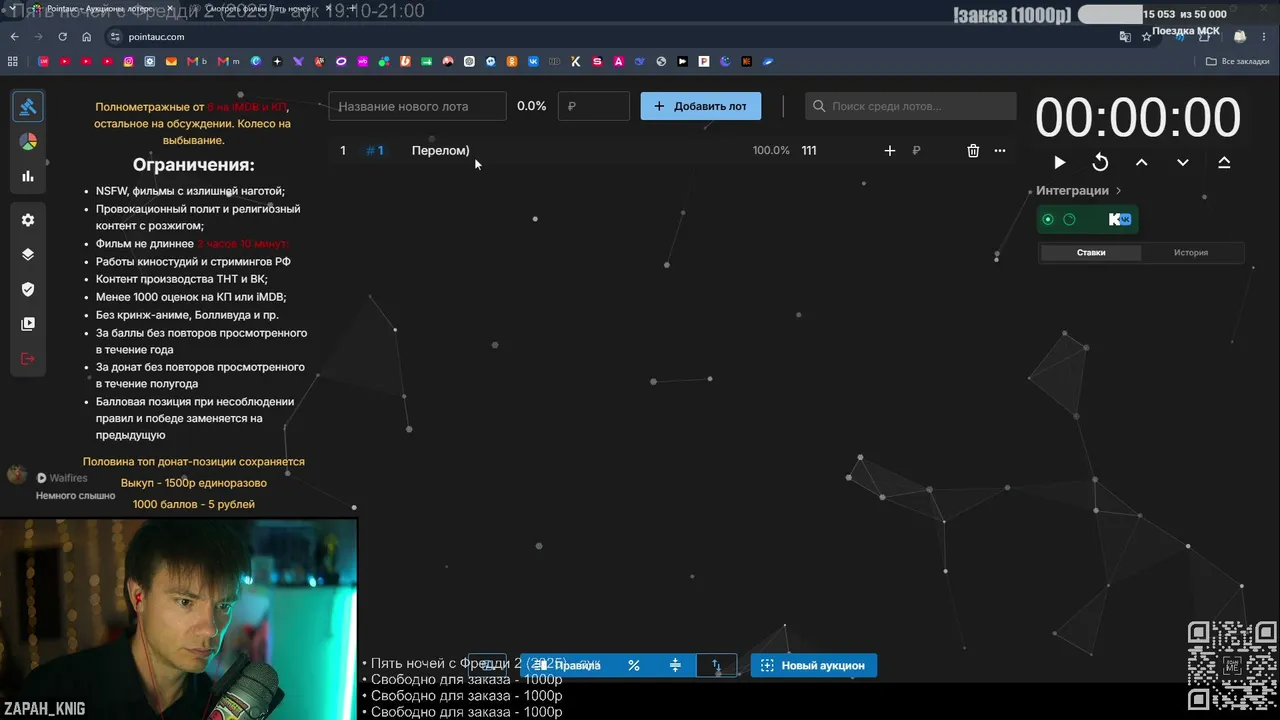Click the QR code thumbnail
The image size is (1280, 720).
[1232, 666]
